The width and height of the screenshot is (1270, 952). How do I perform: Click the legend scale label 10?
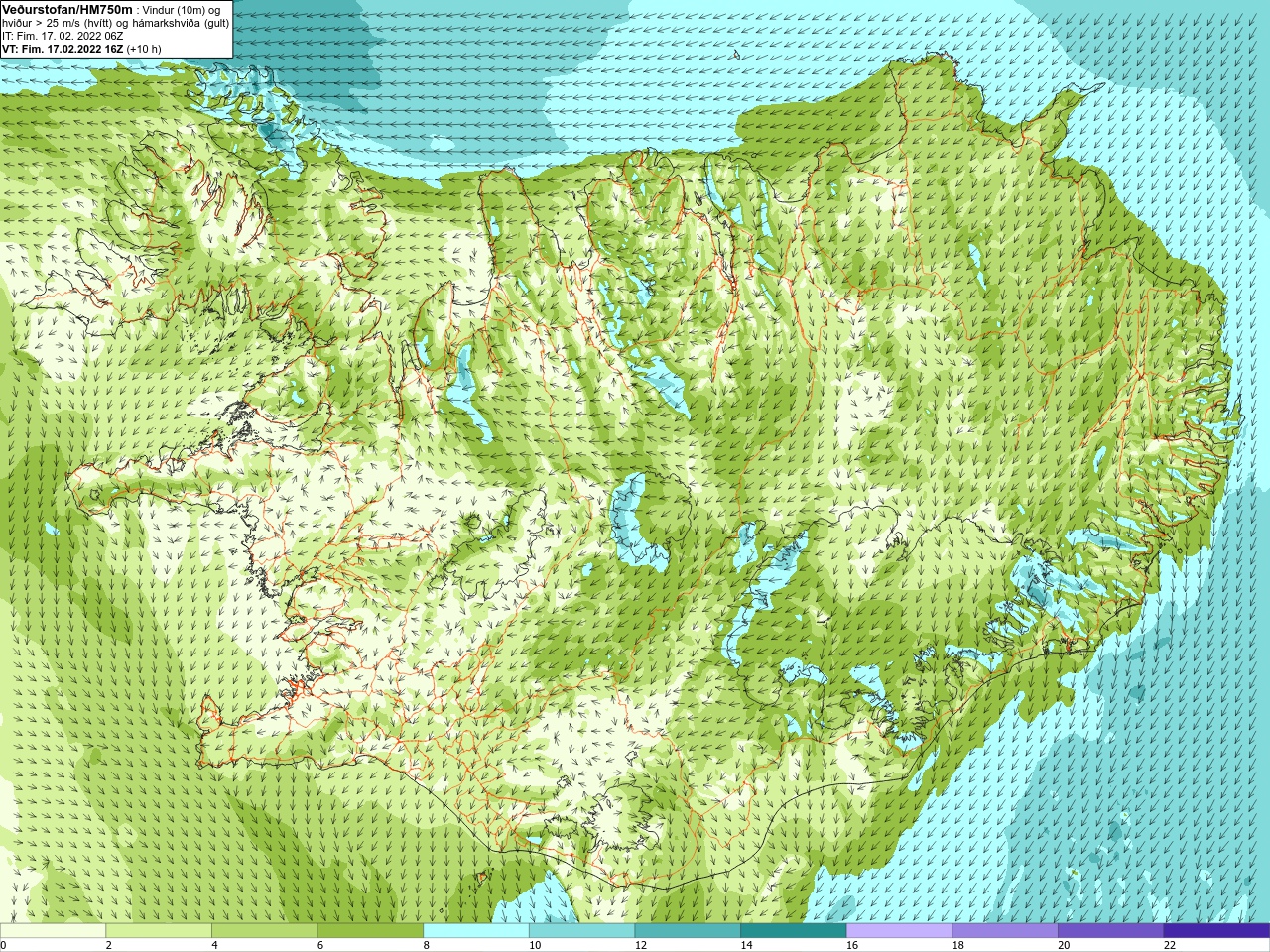pos(535,945)
